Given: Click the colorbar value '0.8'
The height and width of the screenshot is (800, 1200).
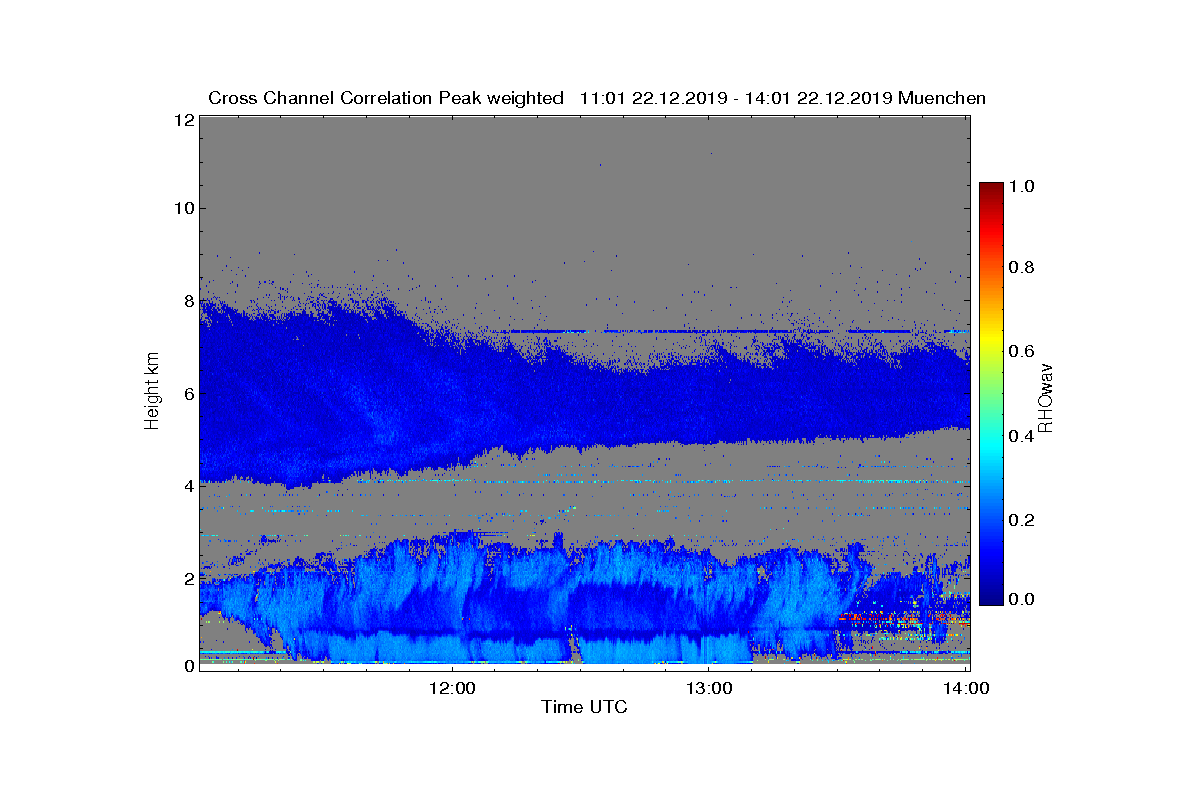Looking at the screenshot, I should click(x=1022, y=268).
